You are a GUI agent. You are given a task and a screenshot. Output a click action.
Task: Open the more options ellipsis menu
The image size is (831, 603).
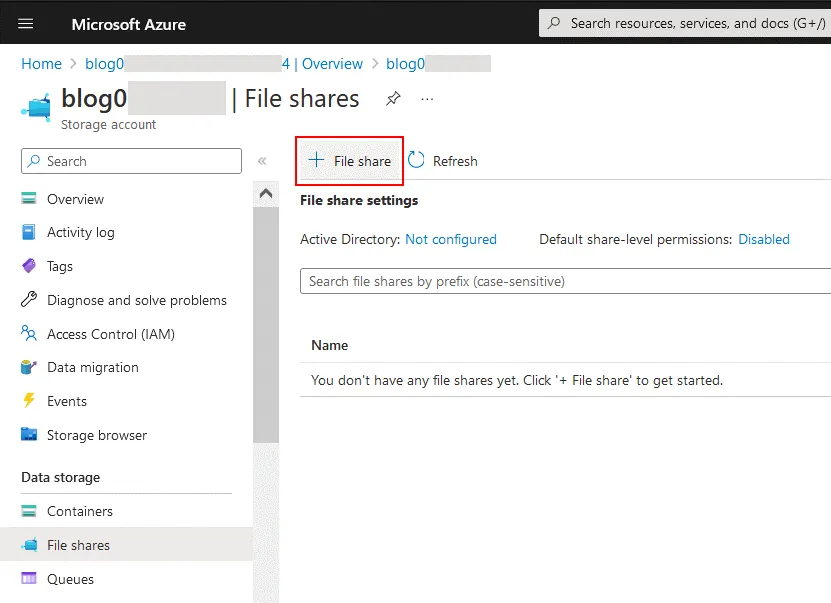pos(427,99)
